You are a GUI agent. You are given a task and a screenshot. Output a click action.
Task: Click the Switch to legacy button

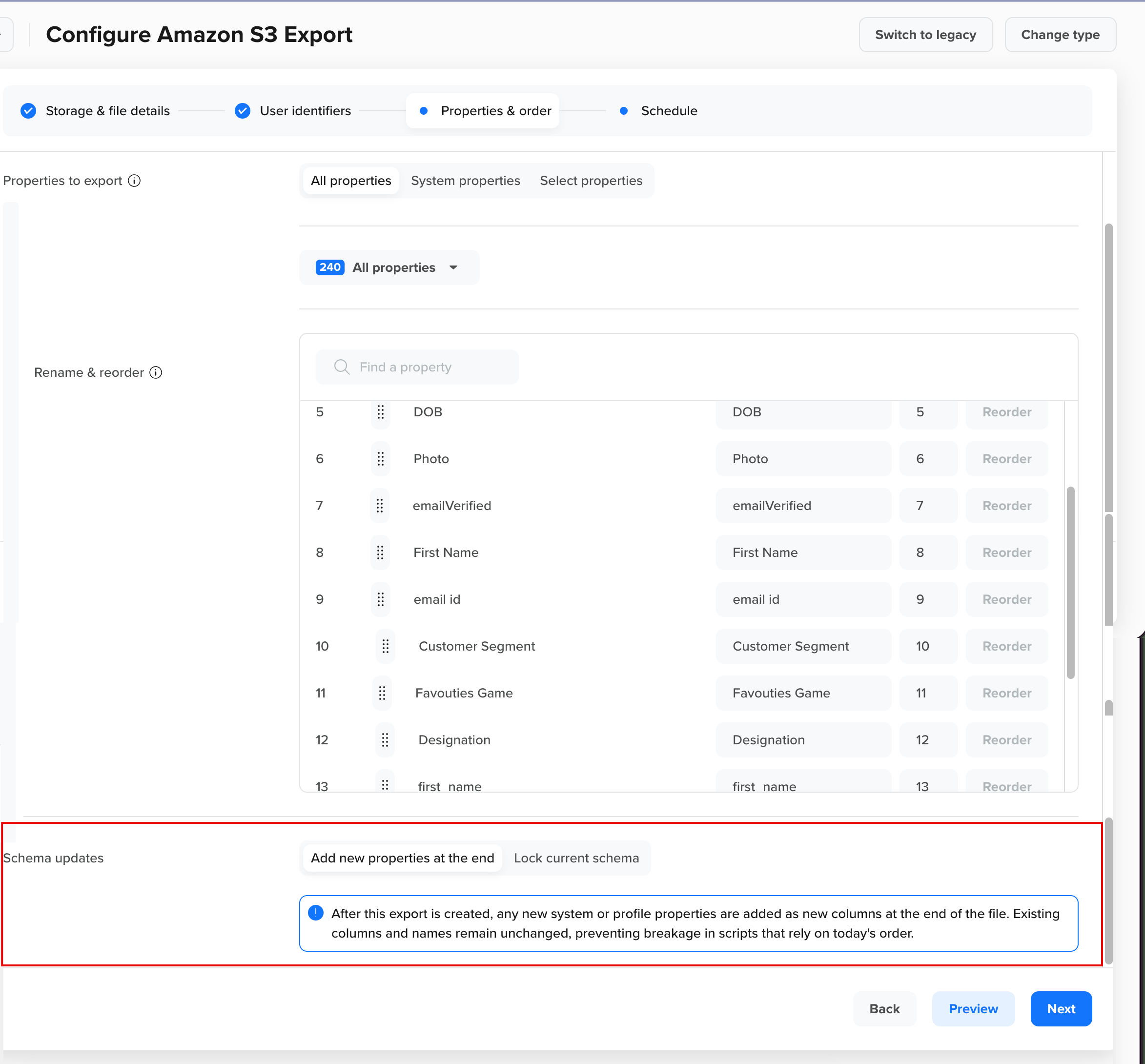[925, 35]
